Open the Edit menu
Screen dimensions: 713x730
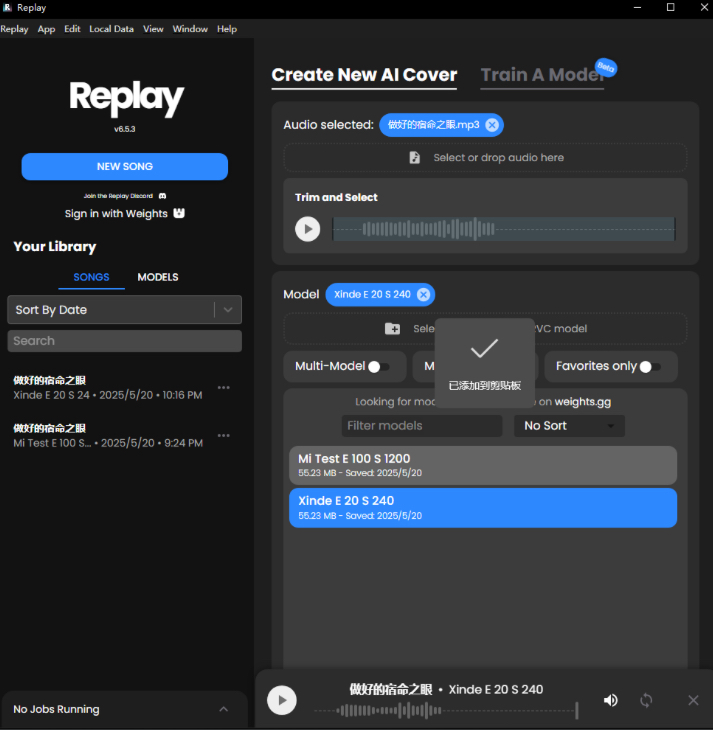(72, 29)
